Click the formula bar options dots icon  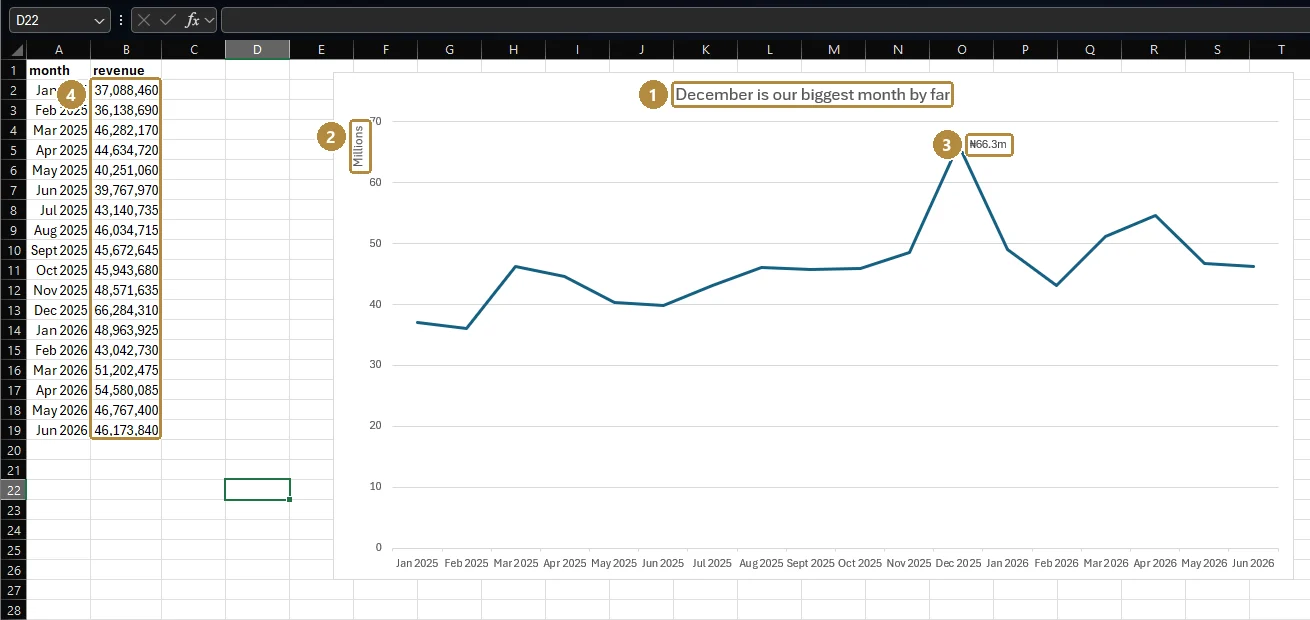[121, 20]
